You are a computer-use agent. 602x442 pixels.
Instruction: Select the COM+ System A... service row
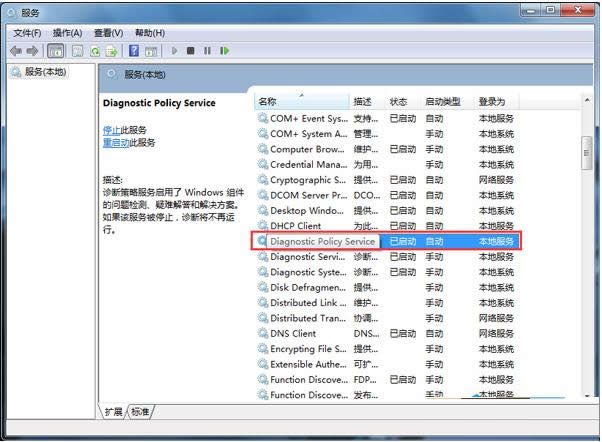click(x=386, y=134)
